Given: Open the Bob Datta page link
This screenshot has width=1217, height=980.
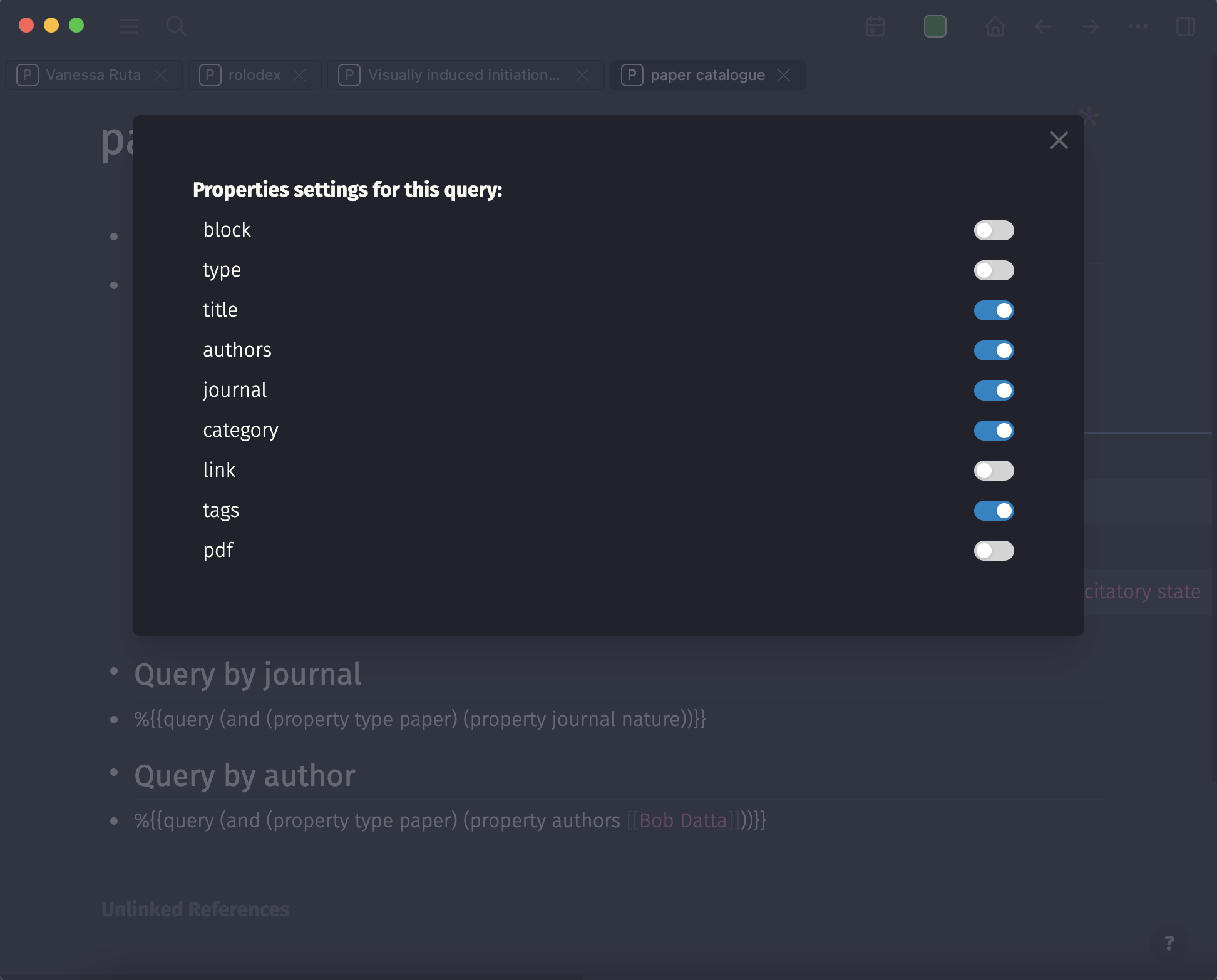Looking at the screenshot, I should point(682,820).
